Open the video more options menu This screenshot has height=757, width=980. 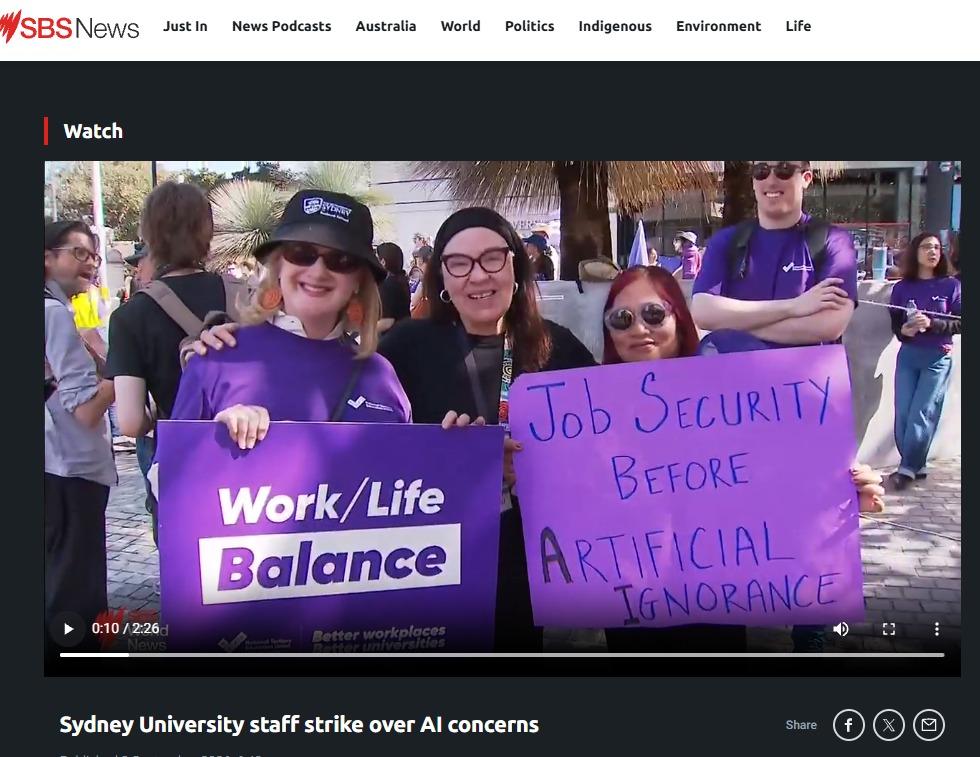point(936,629)
